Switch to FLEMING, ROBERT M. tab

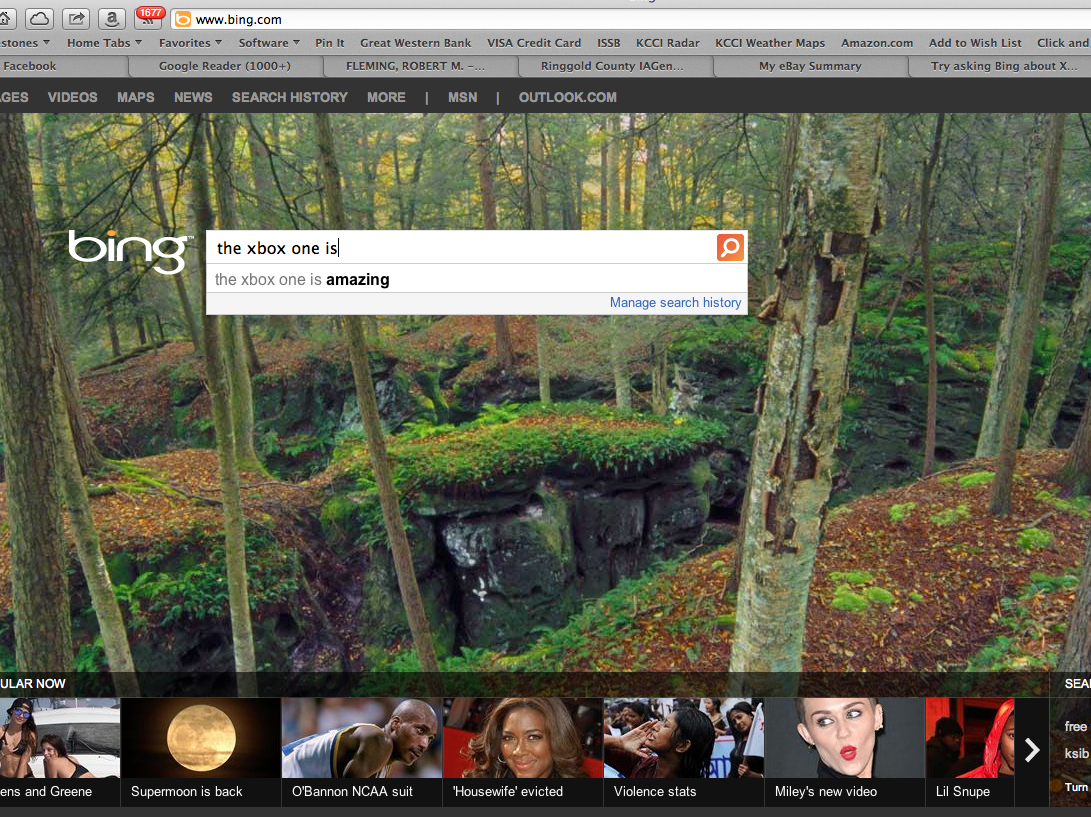[420, 66]
